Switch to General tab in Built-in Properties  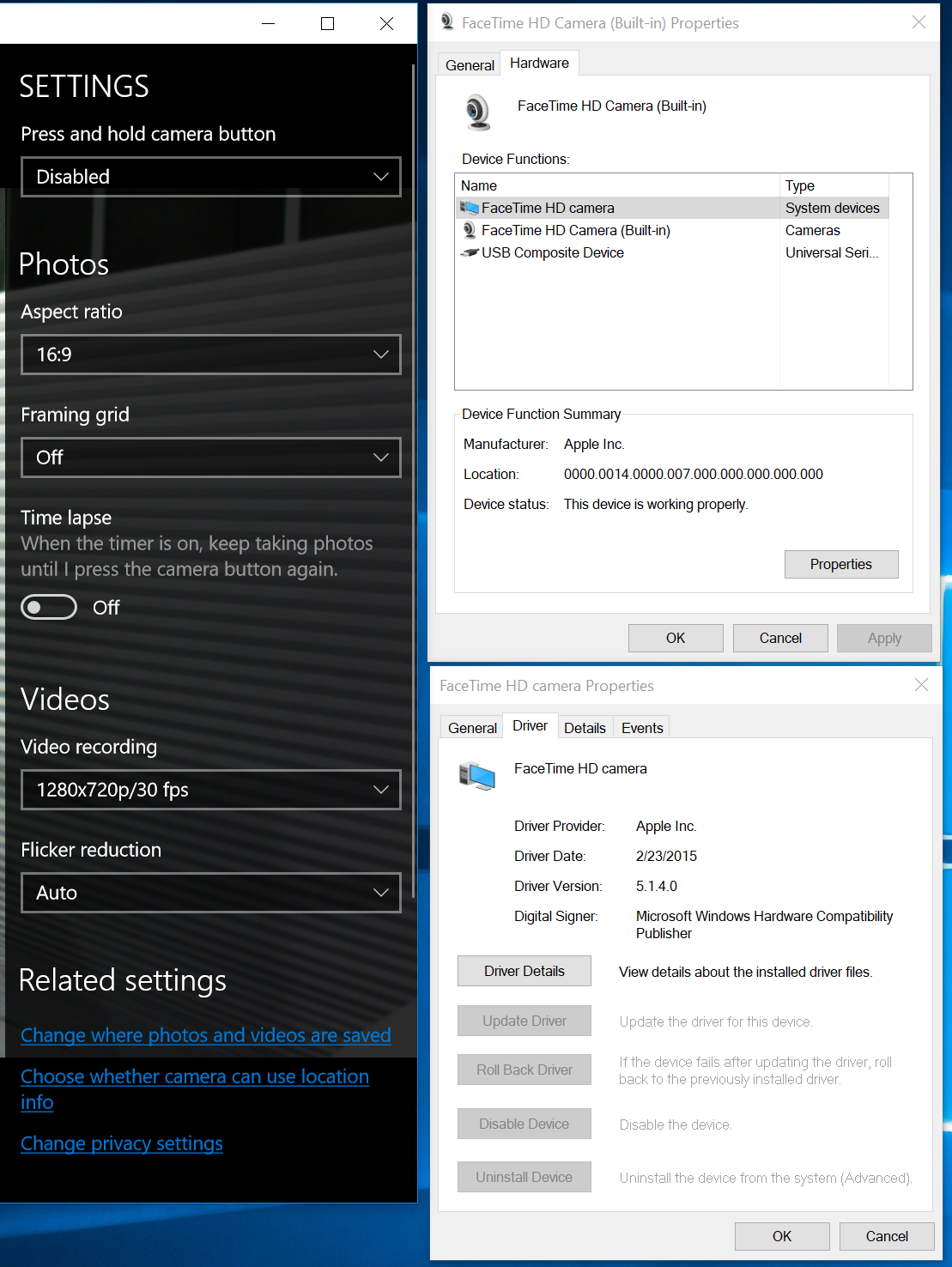point(470,65)
